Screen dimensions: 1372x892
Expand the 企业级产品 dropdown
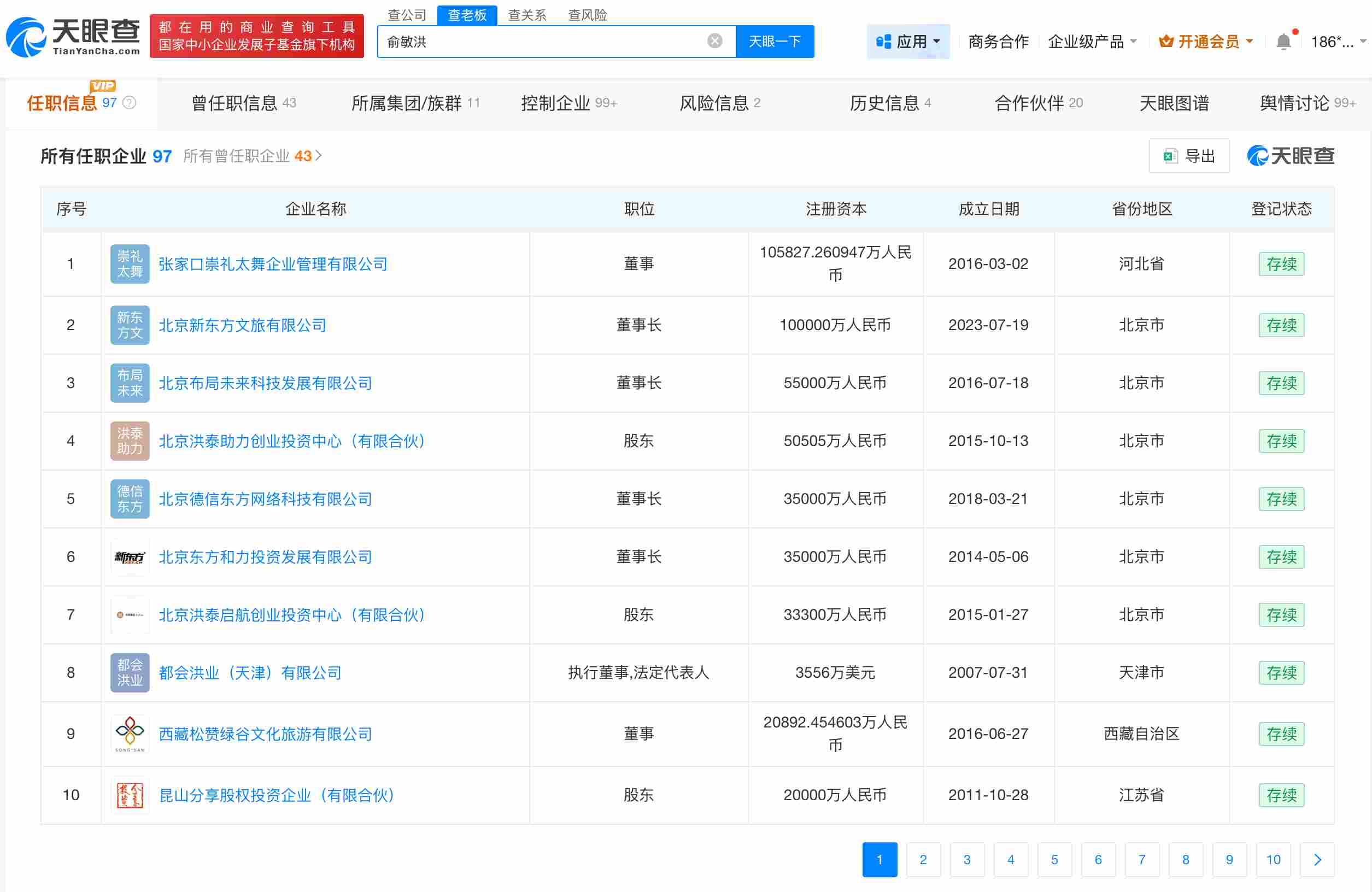point(1093,41)
